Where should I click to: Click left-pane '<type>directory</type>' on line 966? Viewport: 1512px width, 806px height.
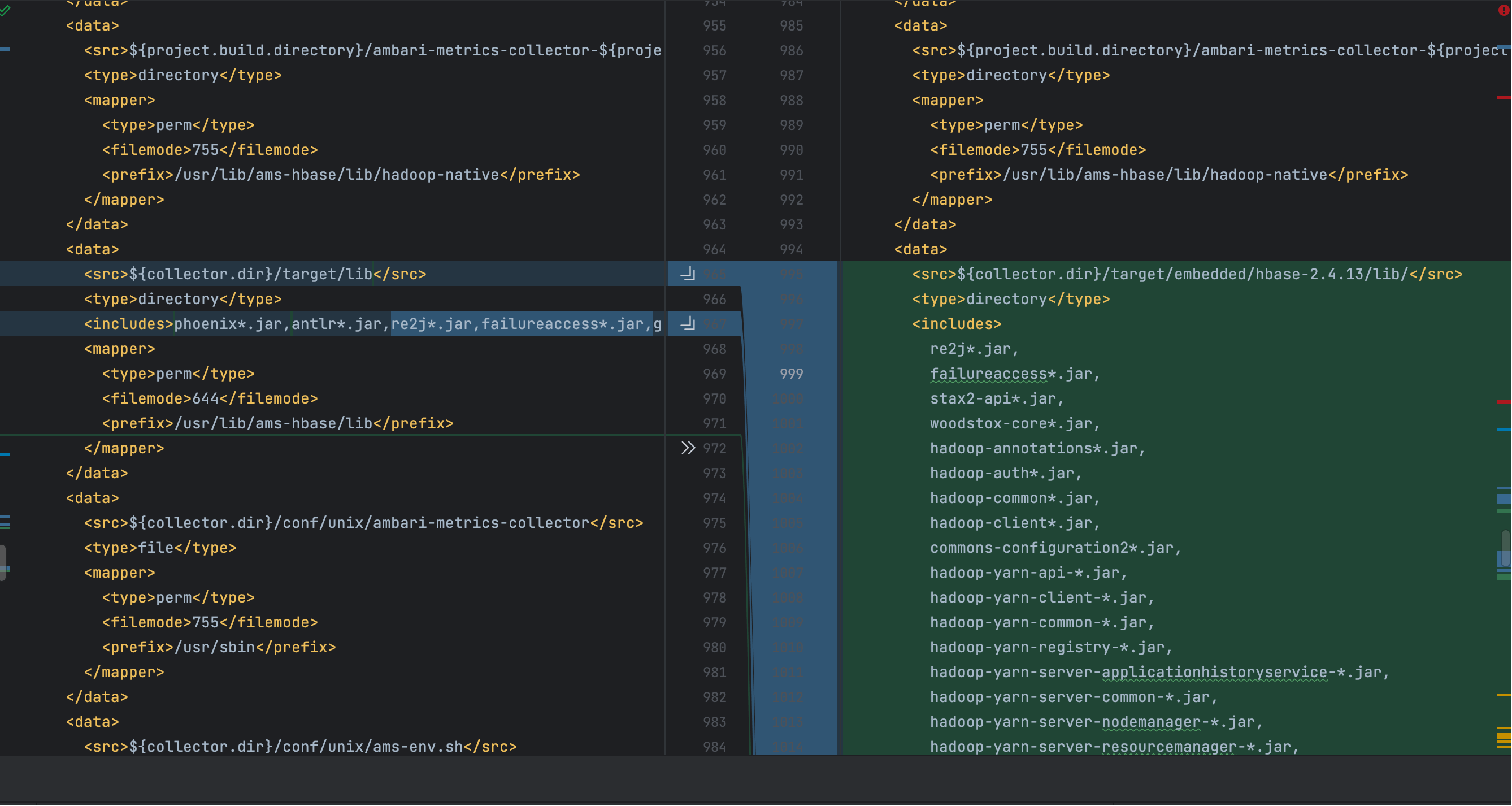coord(183,300)
